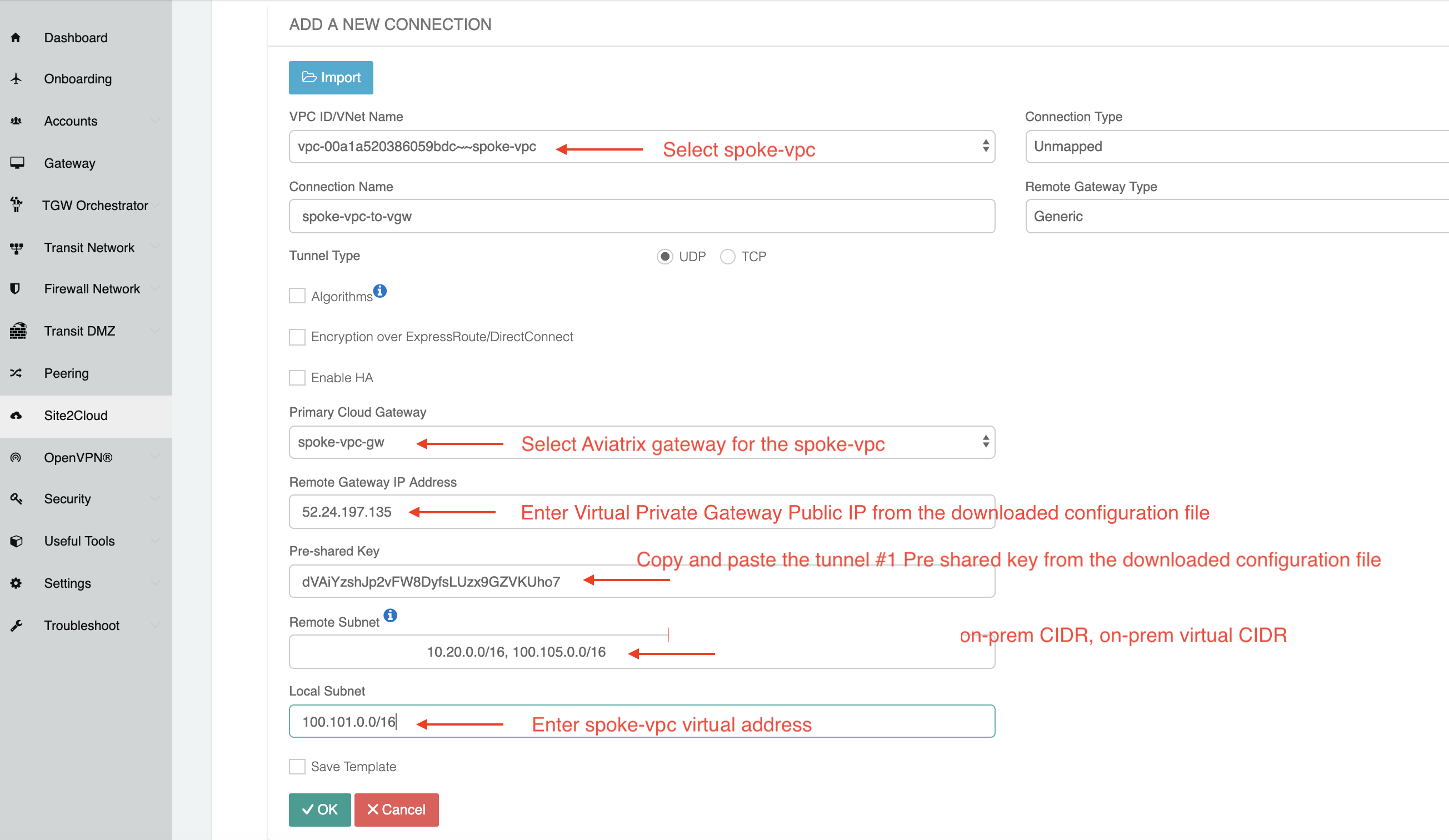Click the Local Subnet input field
Screen dimensions: 1449x840
click(x=642, y=722)
